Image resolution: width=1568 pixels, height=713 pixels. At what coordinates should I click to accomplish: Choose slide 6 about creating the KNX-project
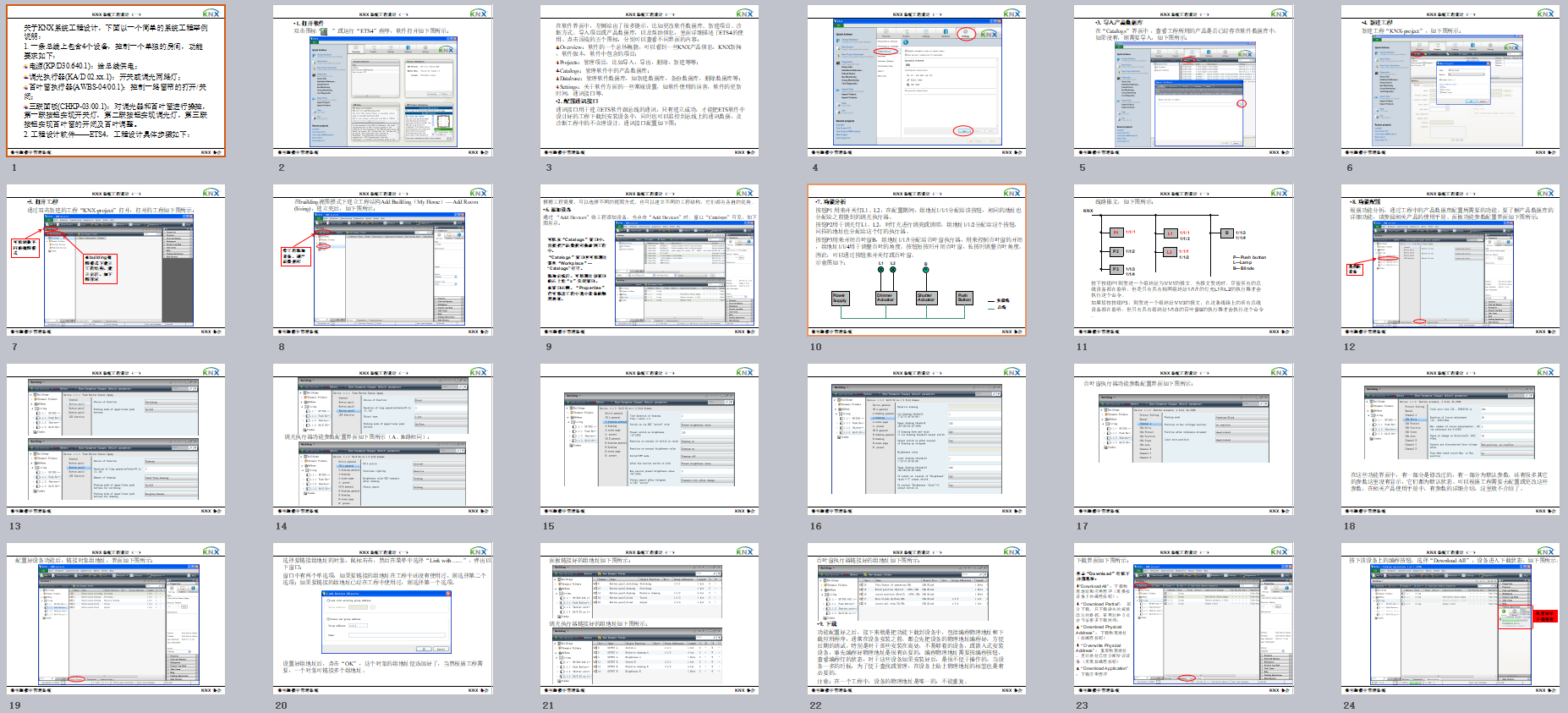[1450, 81]
